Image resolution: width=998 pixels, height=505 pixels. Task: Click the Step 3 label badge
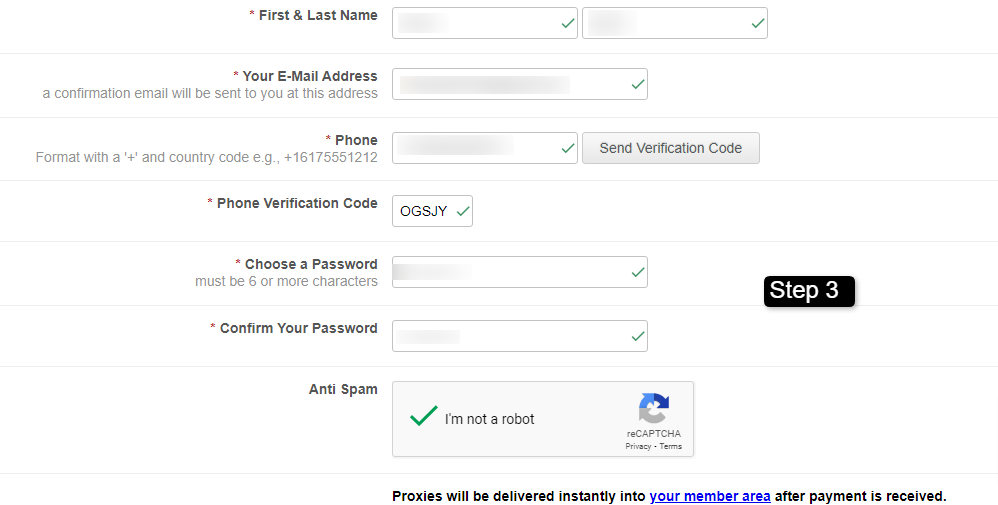808,291
